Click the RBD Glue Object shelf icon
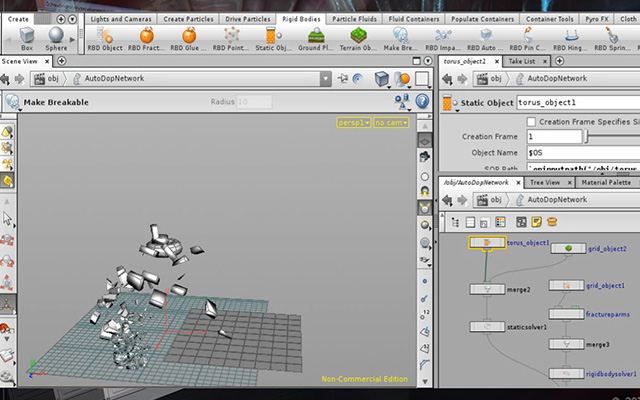This screenshot has height=400, width=640. coord(189,39)
